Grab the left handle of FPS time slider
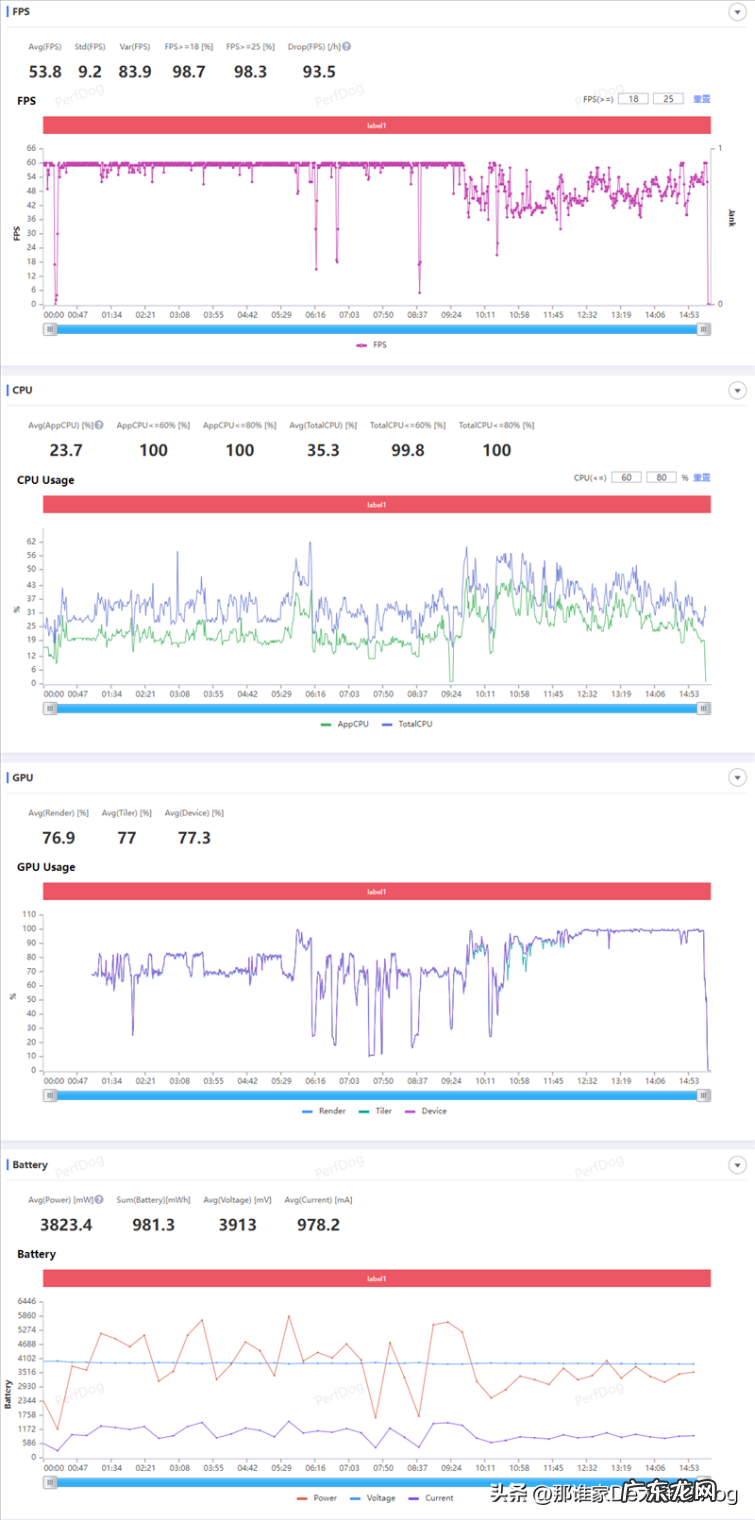This screenshot has width=755, height=1520. click(x=50, y=329)
